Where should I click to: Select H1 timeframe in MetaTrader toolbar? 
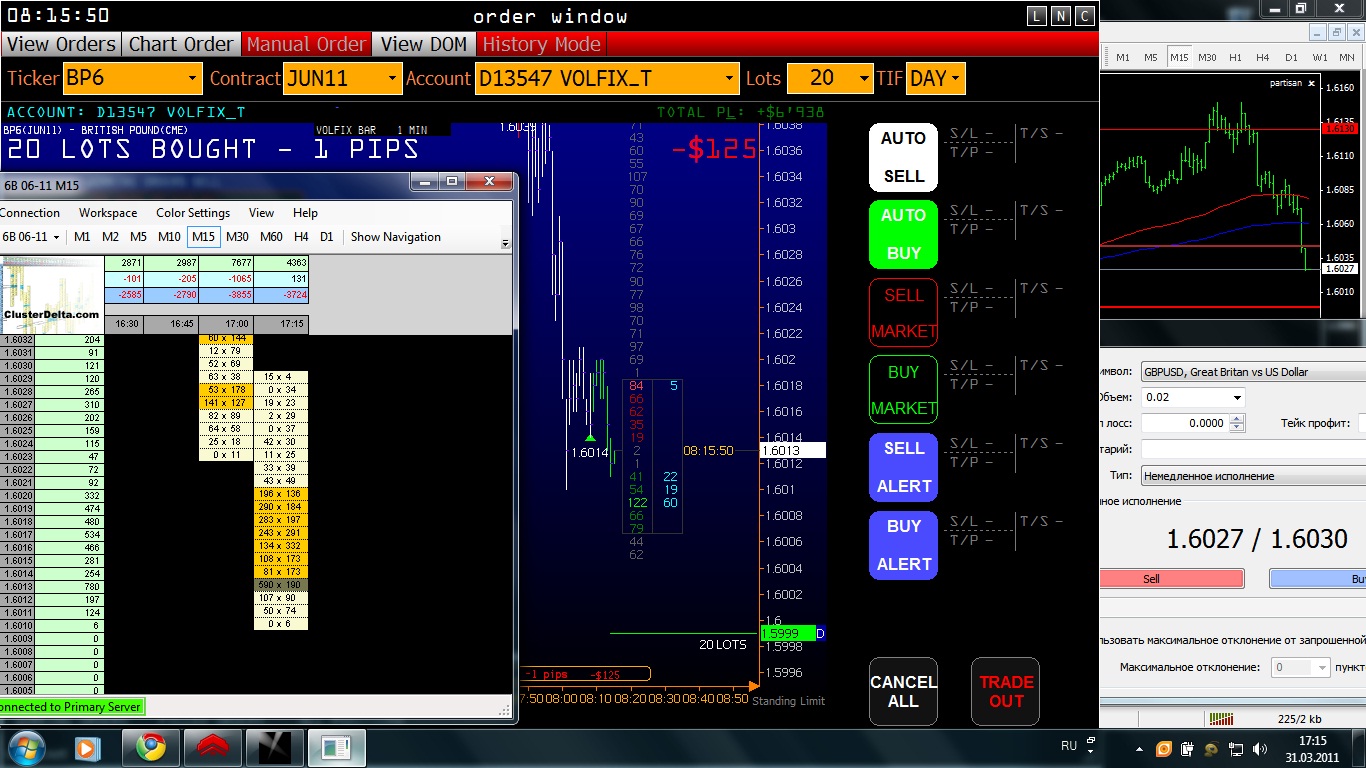pos(1235,57)
